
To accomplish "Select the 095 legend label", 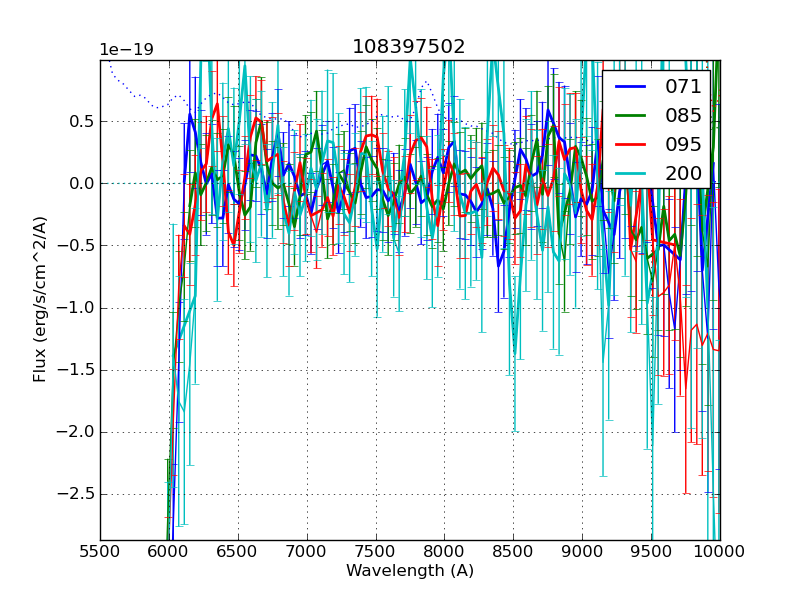I will [x=683, y=144].
